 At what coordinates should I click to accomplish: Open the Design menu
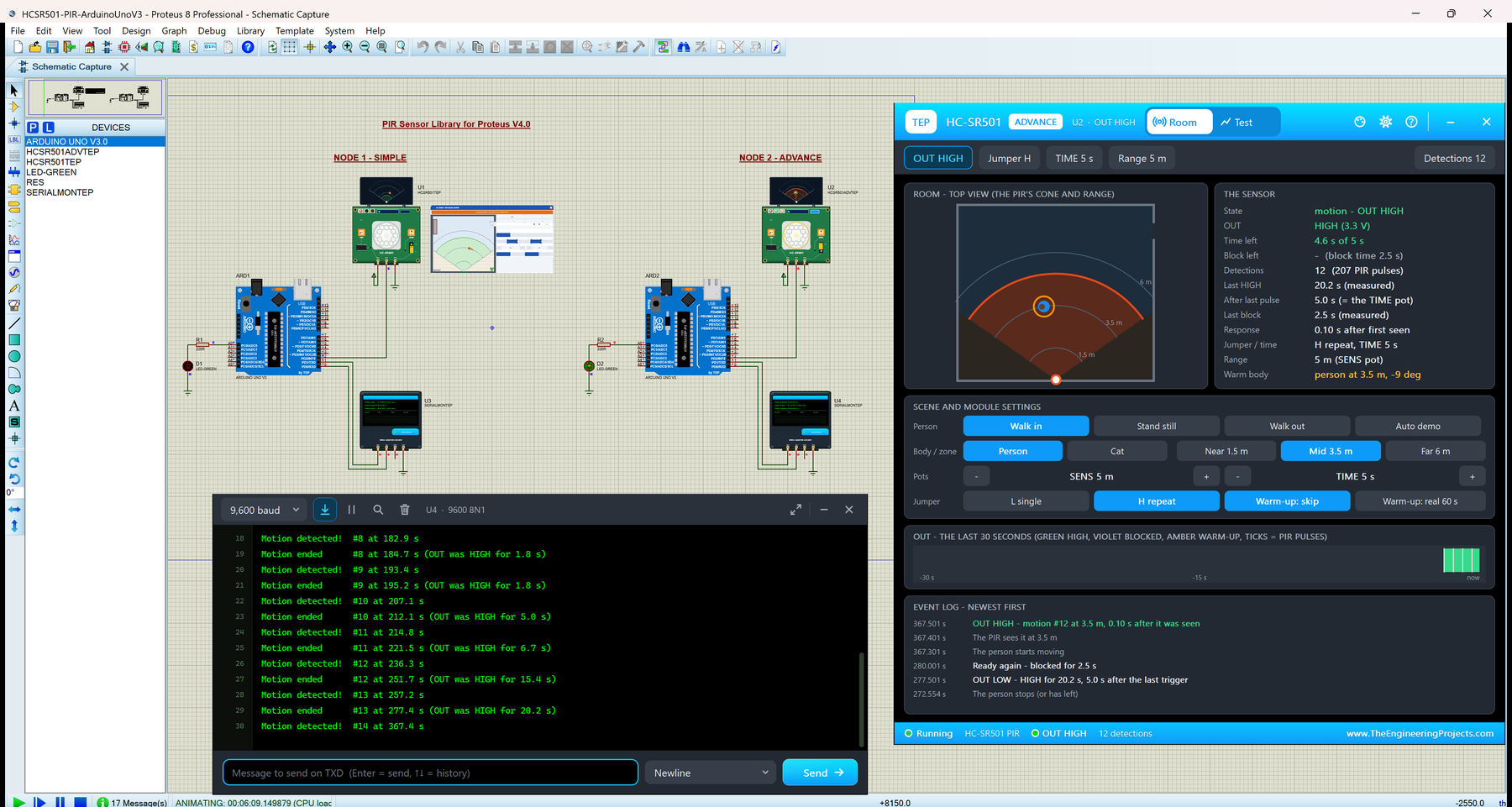point(136,30)
